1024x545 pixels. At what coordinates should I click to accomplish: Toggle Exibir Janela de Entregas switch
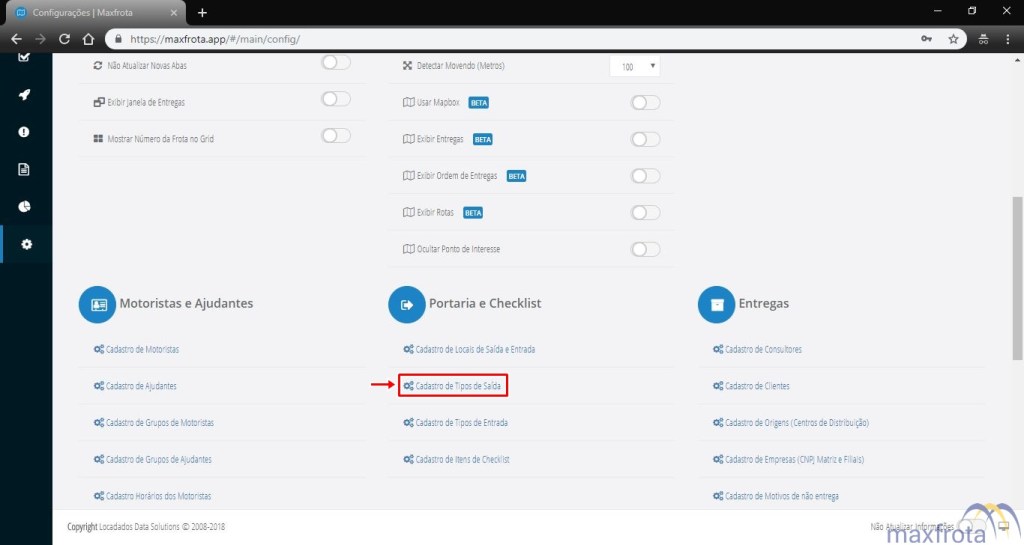(x=336, y=99)
